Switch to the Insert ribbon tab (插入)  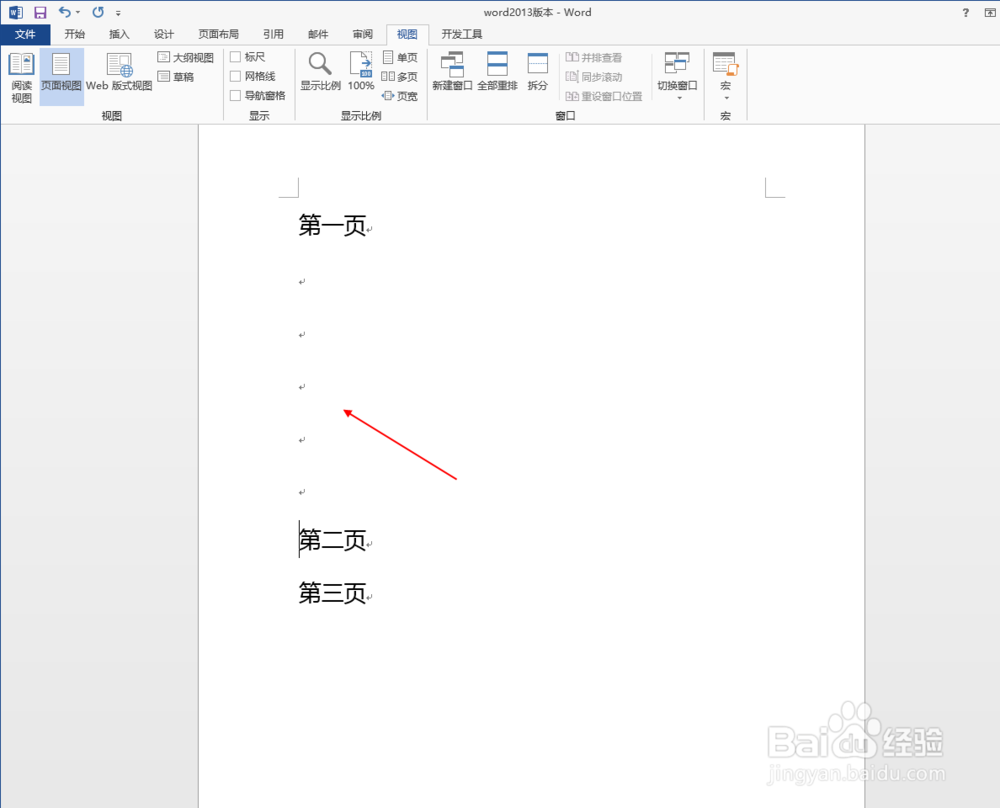click(x=119, y=33)
